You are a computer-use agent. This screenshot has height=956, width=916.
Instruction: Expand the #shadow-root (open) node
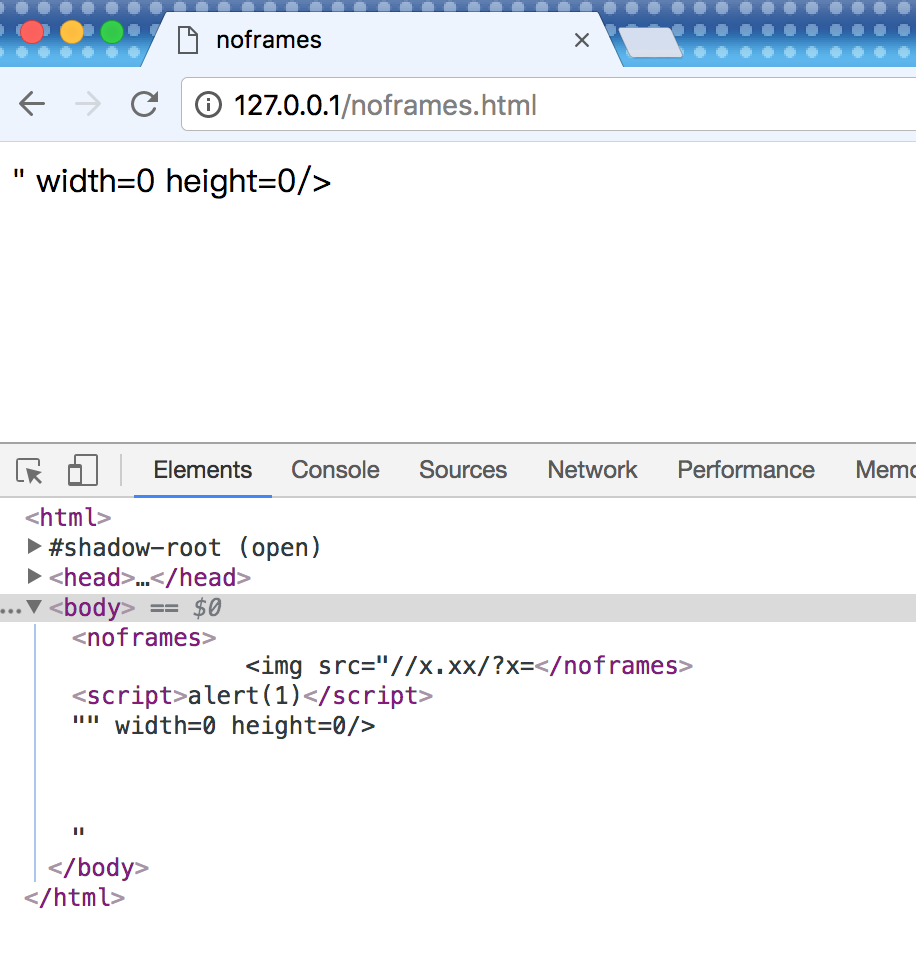pos(34,546)
